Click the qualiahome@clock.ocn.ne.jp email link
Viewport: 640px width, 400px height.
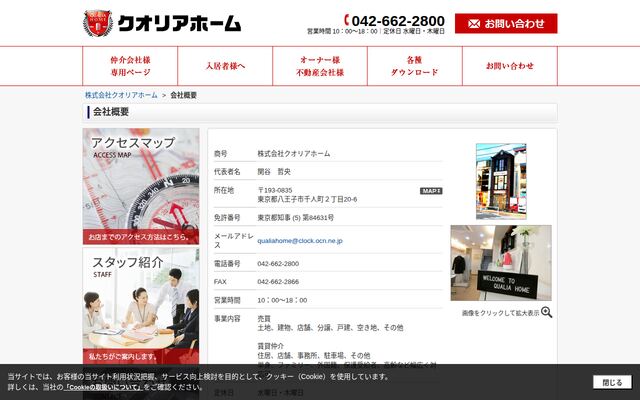click(x=300, y=241)
